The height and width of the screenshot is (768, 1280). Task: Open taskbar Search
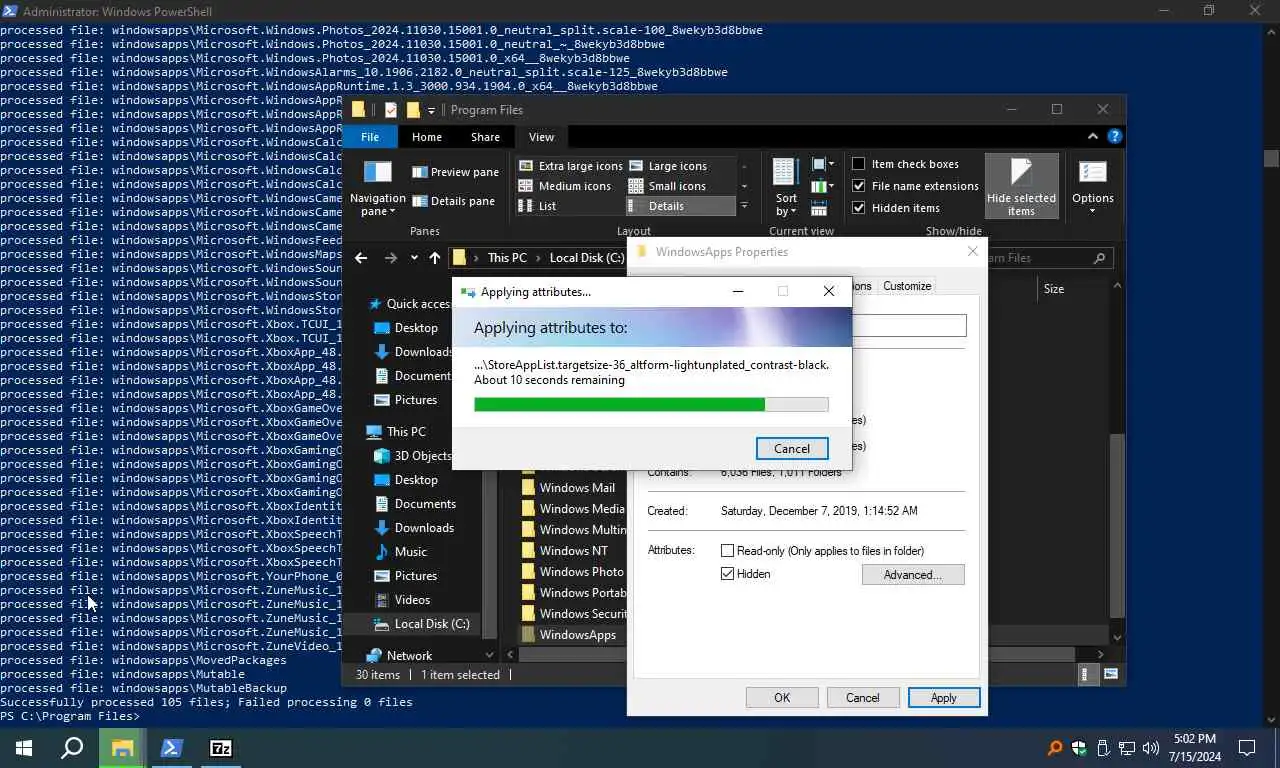pyautogui.click(x=72, y=748)
